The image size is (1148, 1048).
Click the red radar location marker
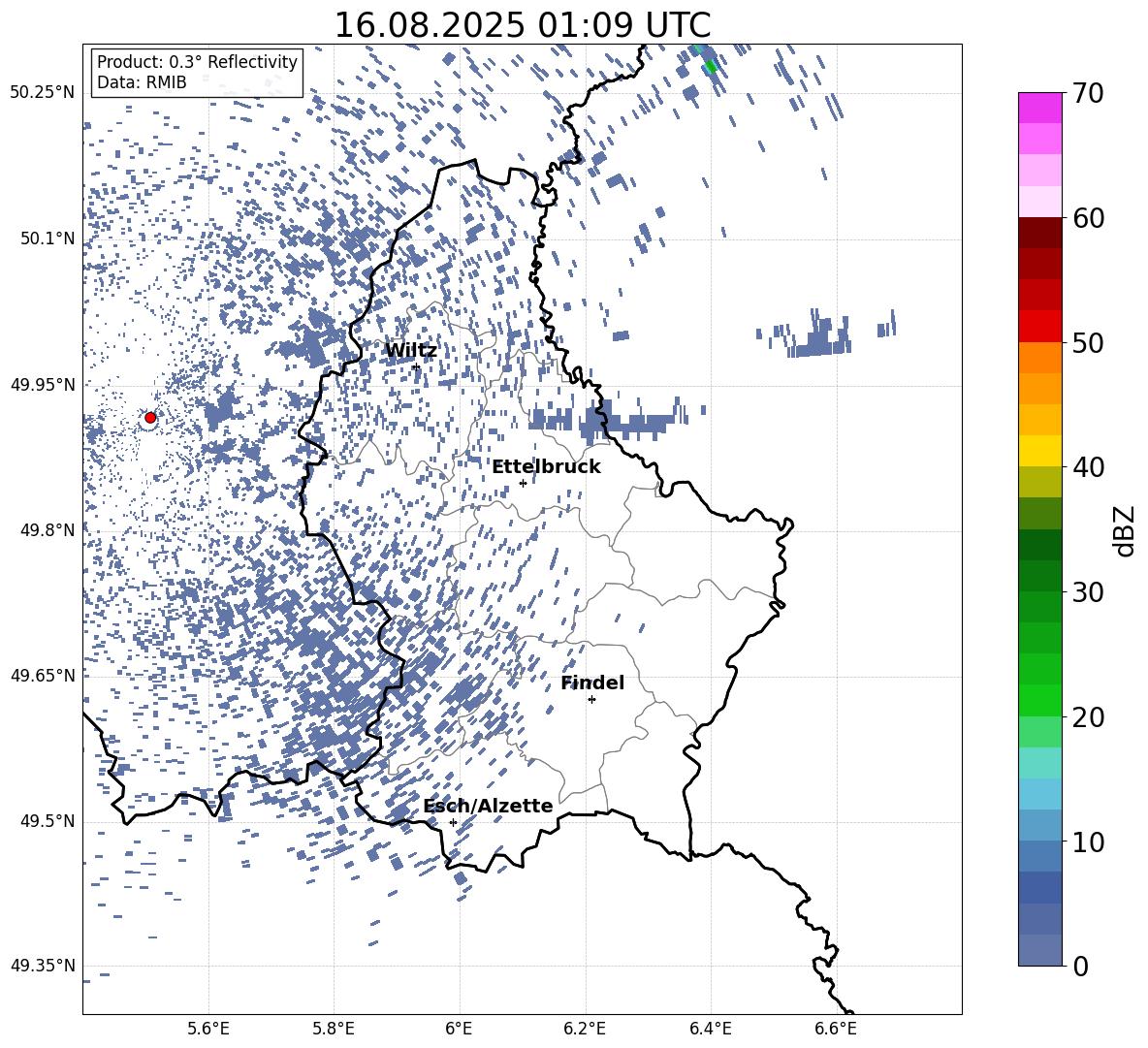point(150,418)
